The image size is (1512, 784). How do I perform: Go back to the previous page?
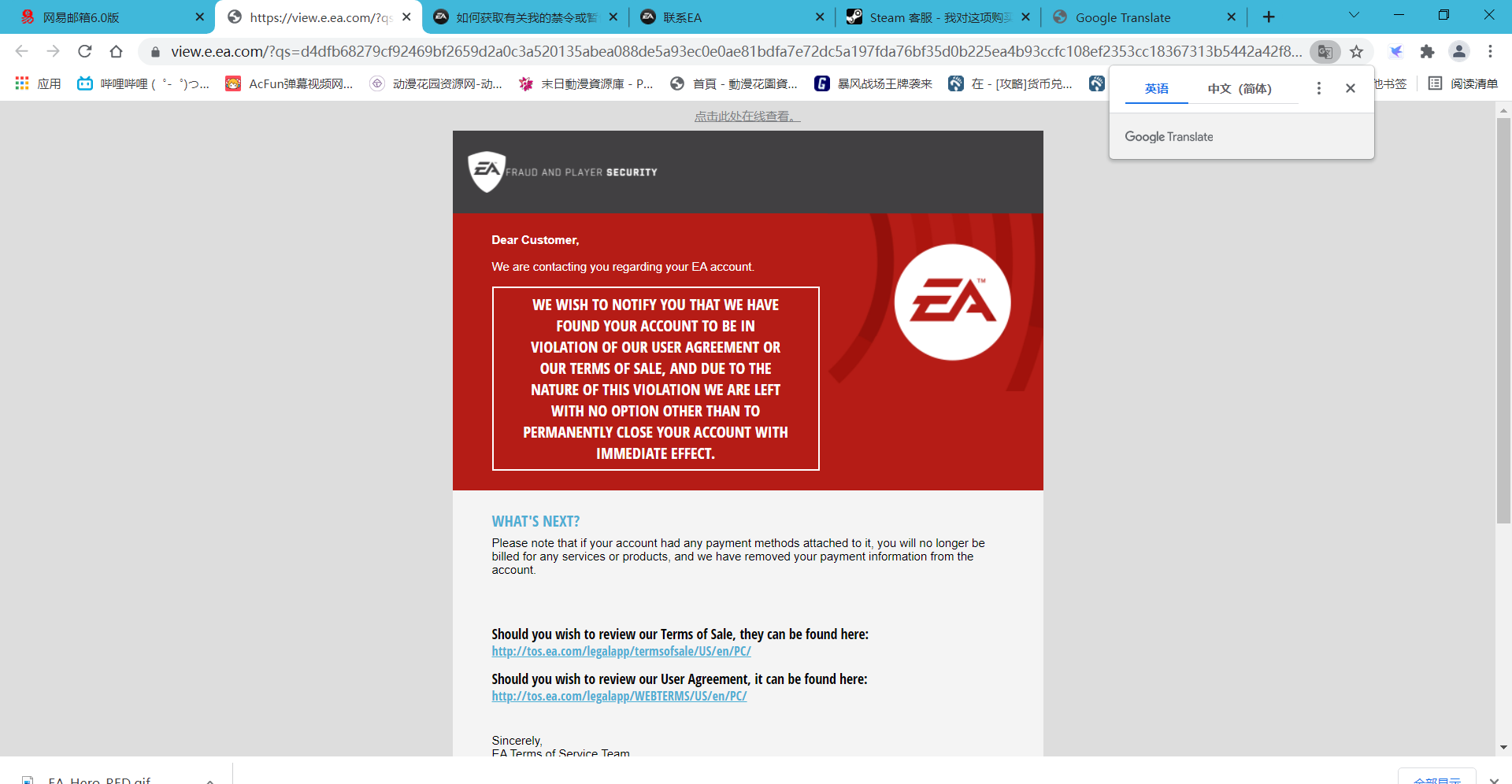tap(22, 51)
